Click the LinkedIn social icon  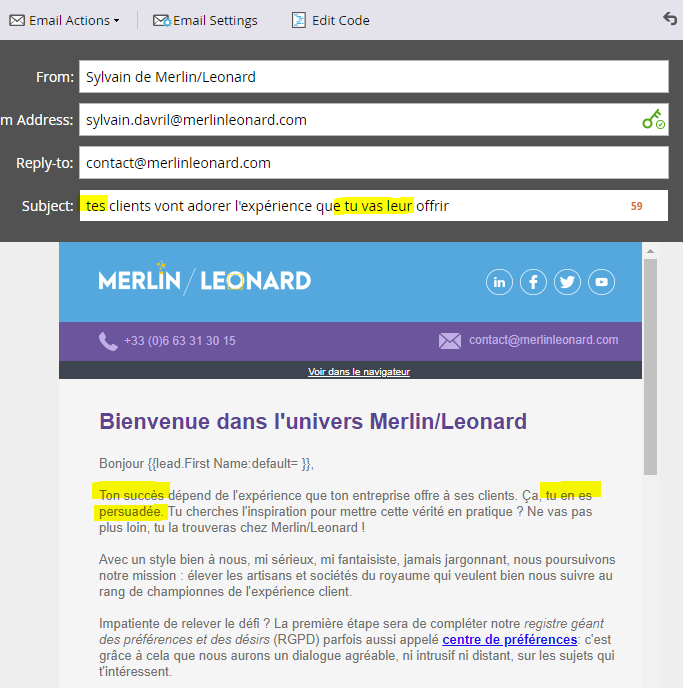tap(499, 282)
